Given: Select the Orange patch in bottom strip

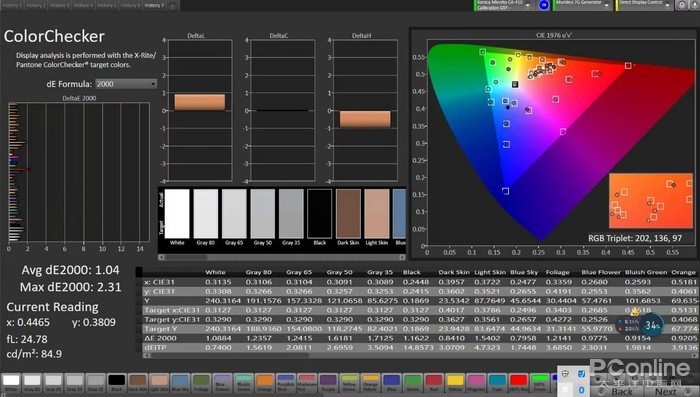Looking at the screenshot, I should [265, 383].
